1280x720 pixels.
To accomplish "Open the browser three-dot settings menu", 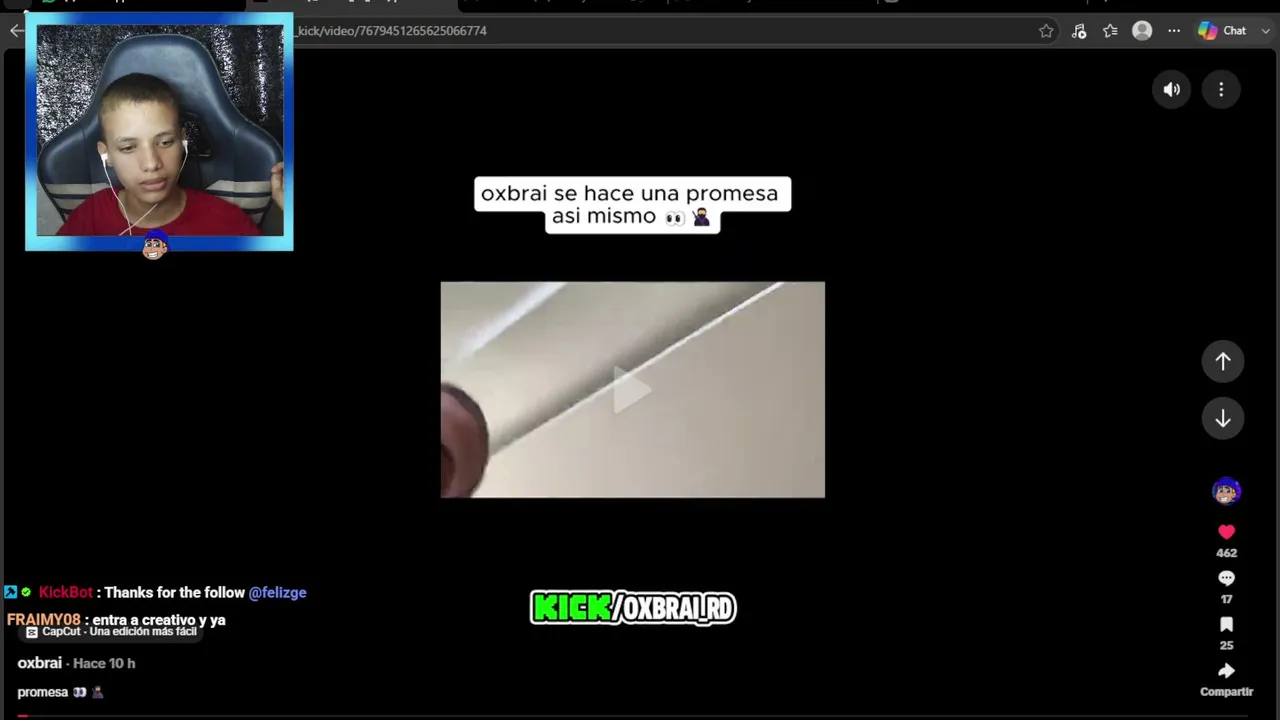I will (1174, 31).
